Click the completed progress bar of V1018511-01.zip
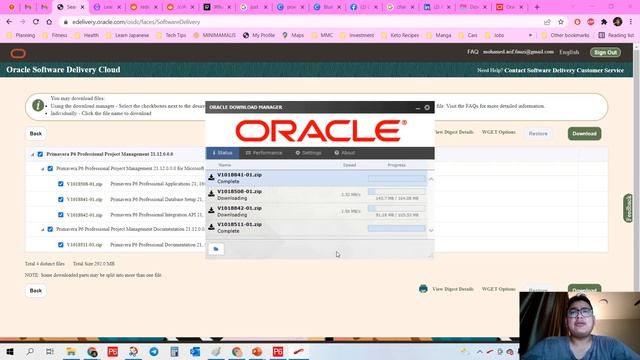Viewport: 640px width, 360px height. pyautogui.click(x=396, y=228)
